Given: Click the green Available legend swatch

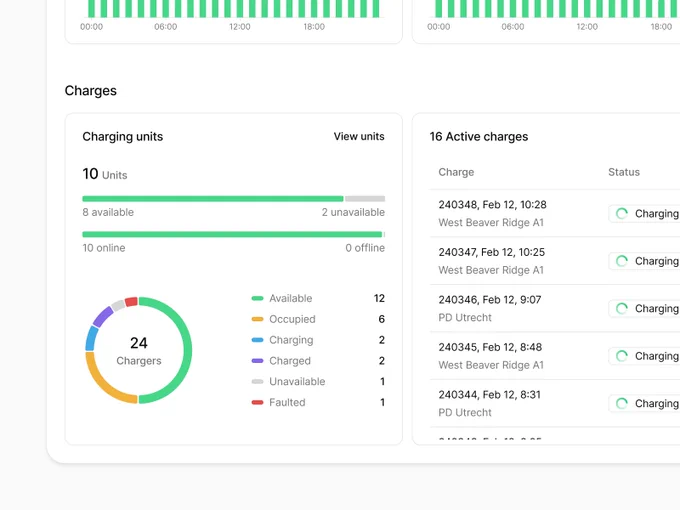Looking at the screenshot, I should (257, 298).
